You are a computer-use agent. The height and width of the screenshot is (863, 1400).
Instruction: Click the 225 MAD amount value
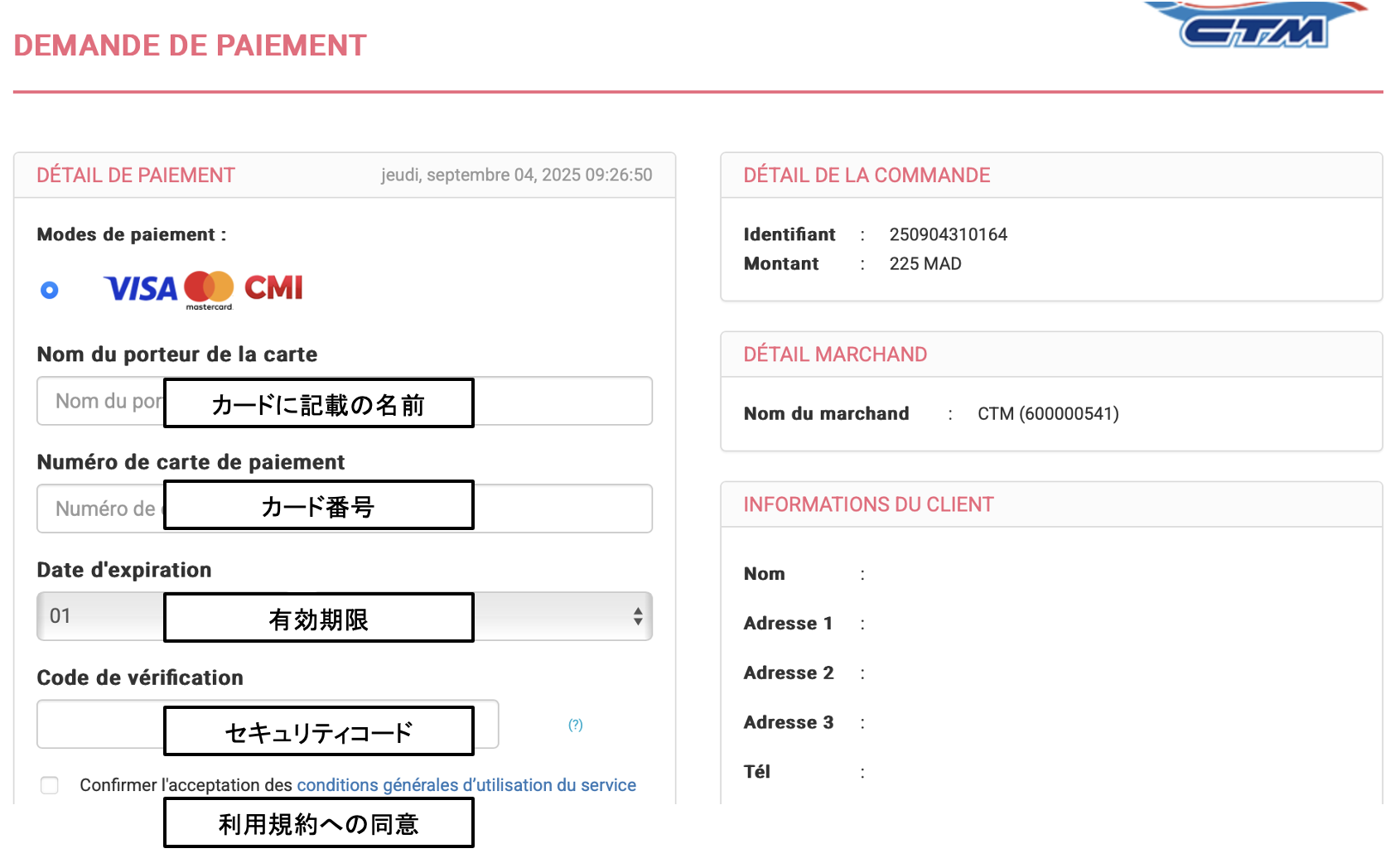(x=924, y=263)
